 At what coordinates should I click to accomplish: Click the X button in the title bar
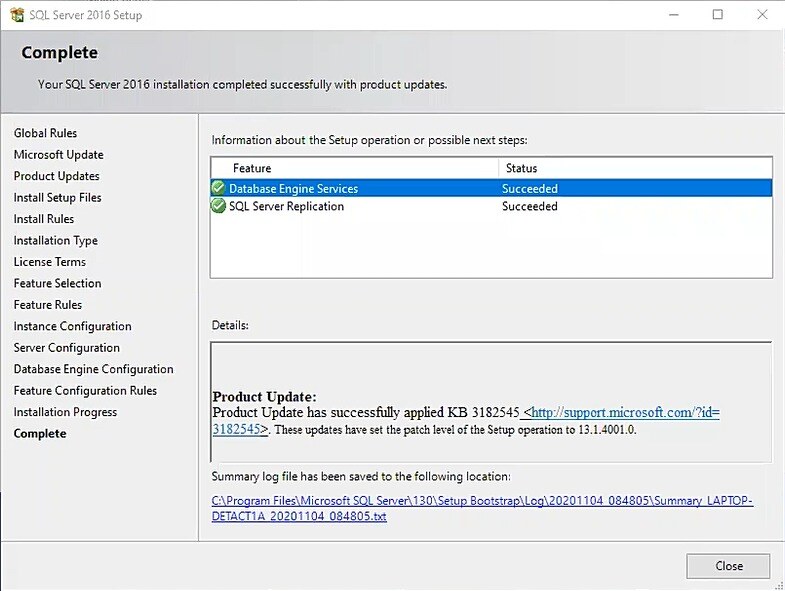[762, 15]
